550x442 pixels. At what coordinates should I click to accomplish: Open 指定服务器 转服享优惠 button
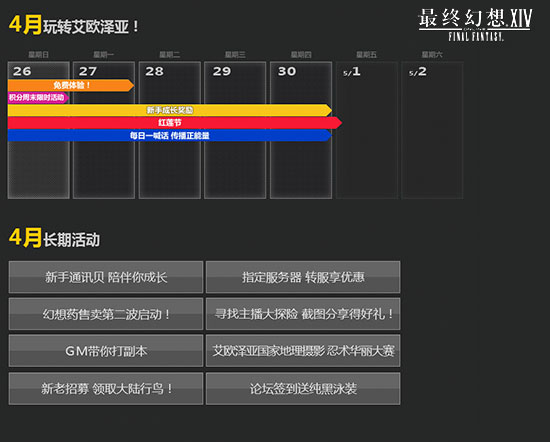[x=303, y=277]
